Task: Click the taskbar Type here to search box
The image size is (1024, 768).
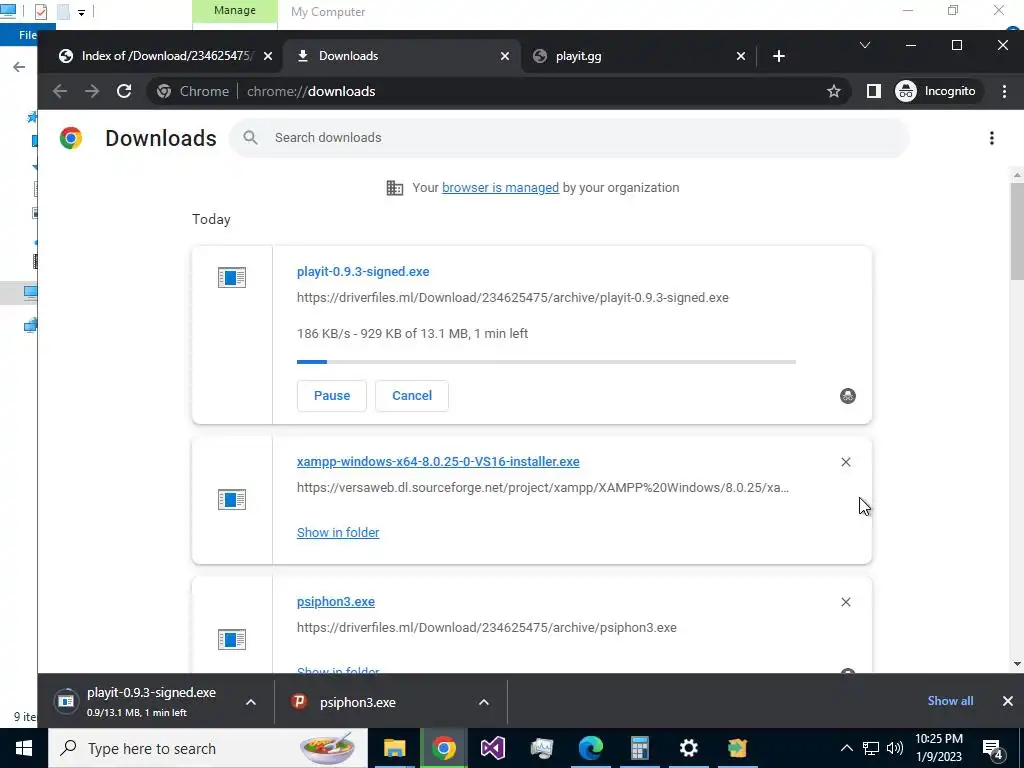Action: pyautogui.click(x=208, y=748)
